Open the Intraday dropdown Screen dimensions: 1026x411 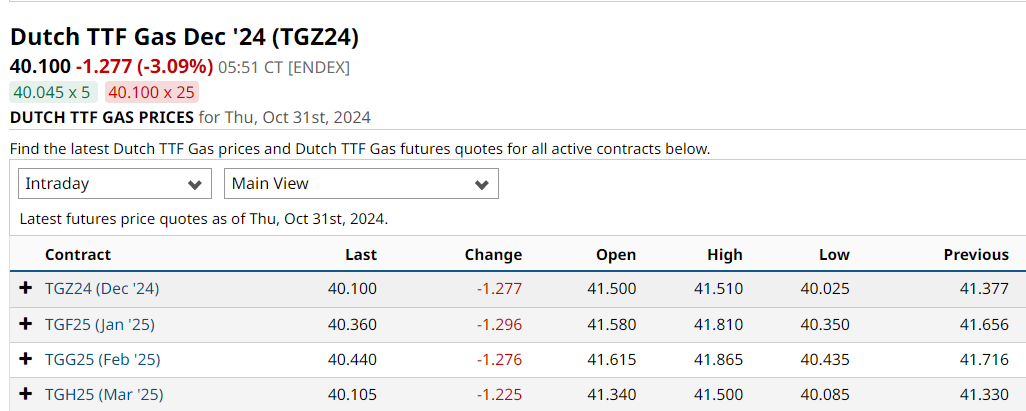pyautogui.click(x=115, y=184)
